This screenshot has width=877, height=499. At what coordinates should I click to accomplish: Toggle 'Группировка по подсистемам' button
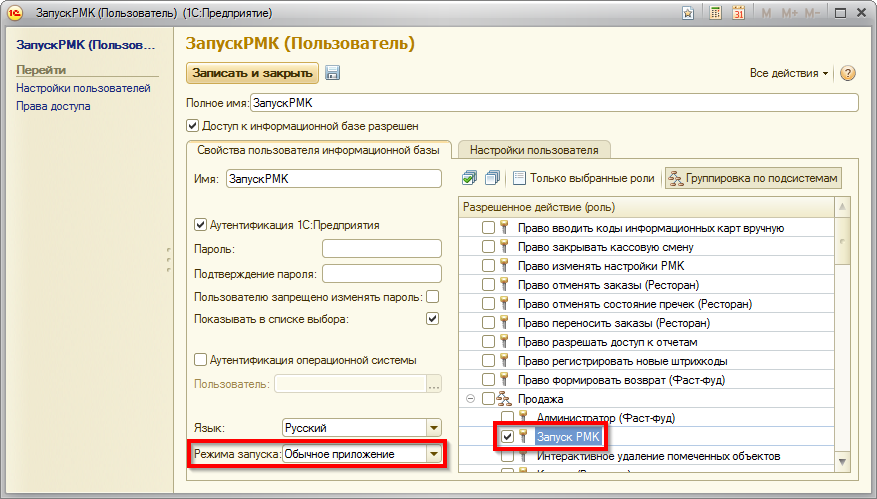point(753,178)
